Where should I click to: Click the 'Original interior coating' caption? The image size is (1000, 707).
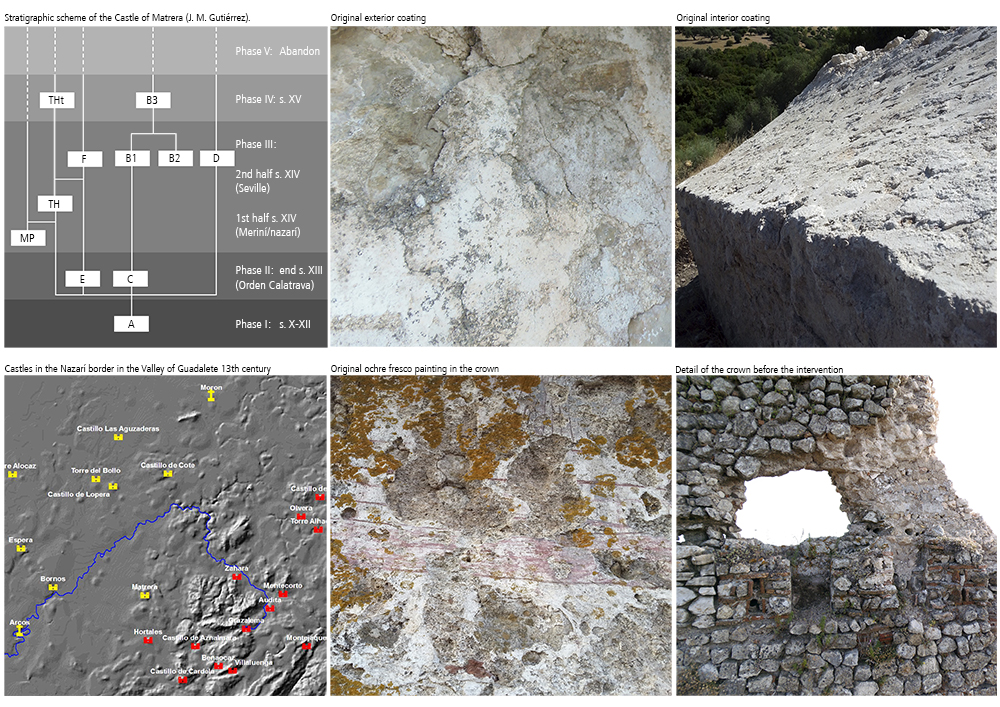click(x=723, y=18)
